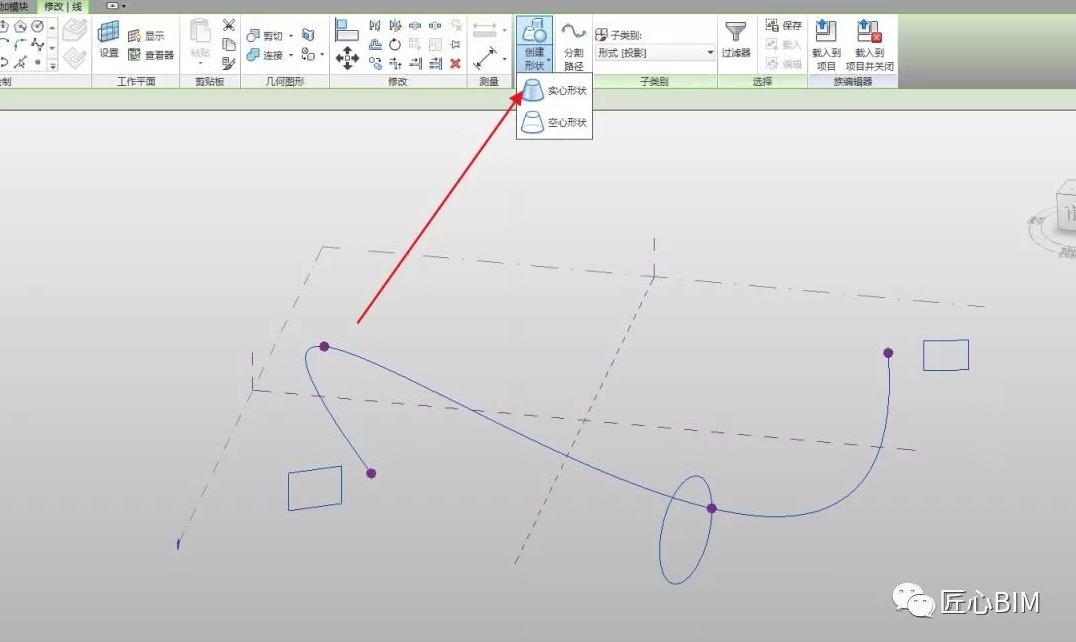Image resolution: width=1076 pixels, height=642 pixels.
Task: Click the Rotate tool icon
Action: [395, 45]
